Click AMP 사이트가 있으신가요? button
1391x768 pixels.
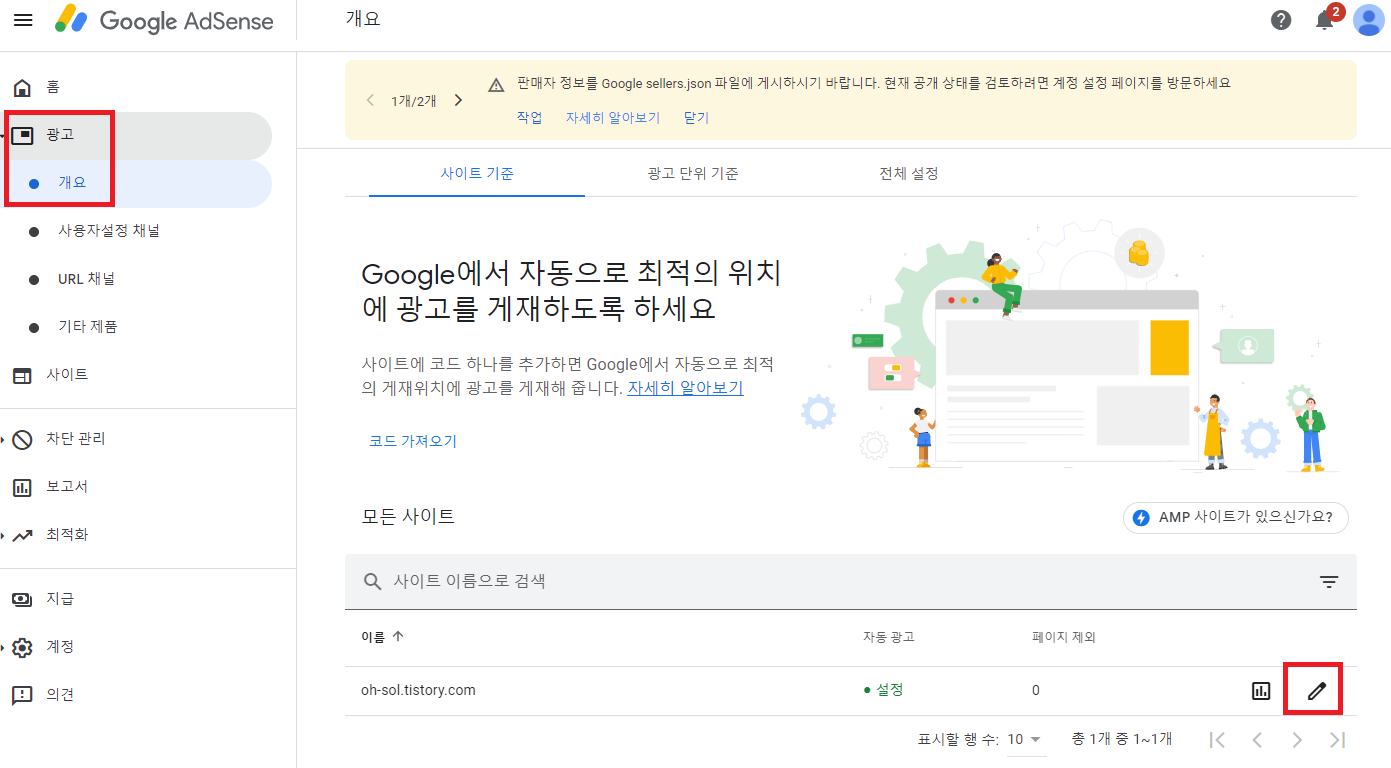[x=1236, y=517]
